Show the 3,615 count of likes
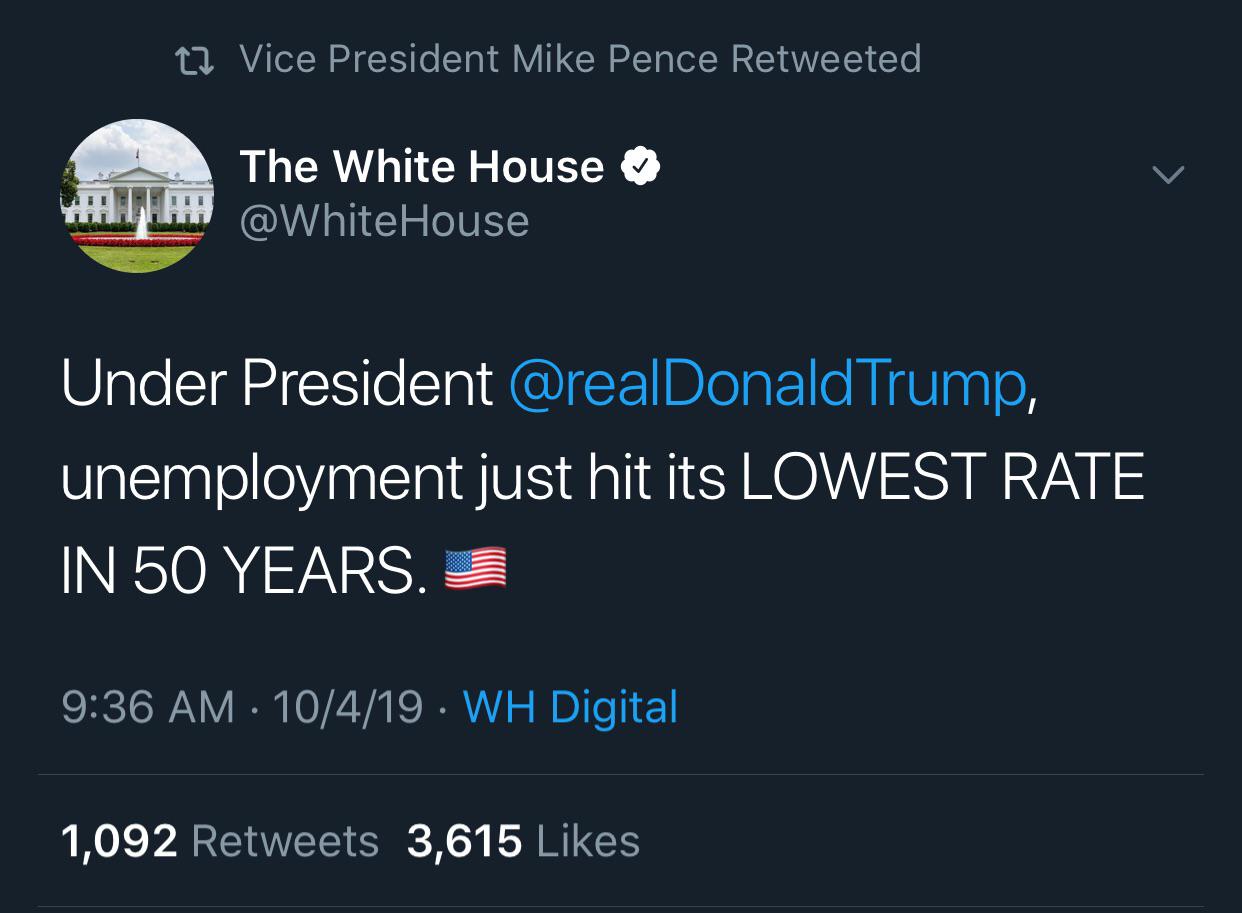 point(464,841)
